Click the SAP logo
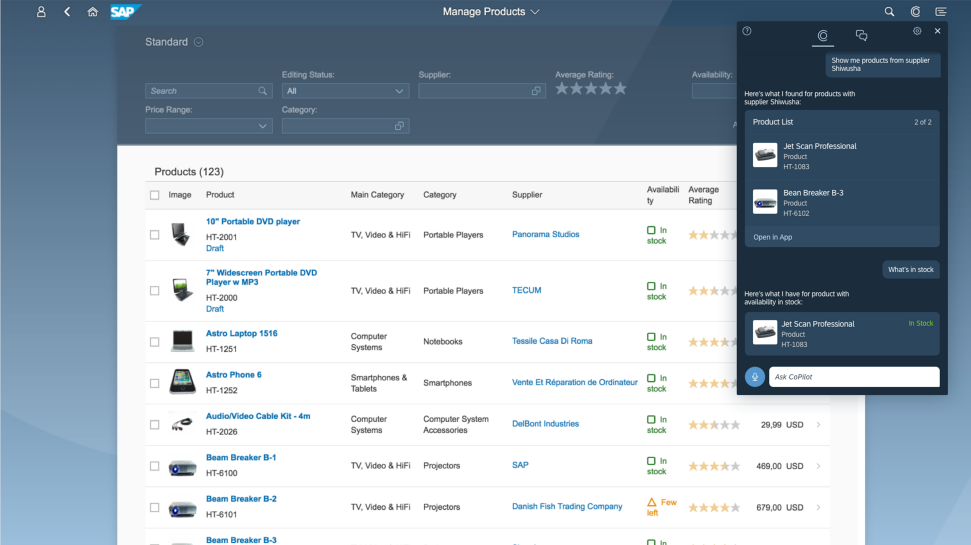The image size is (971, 545). point(125,12)
